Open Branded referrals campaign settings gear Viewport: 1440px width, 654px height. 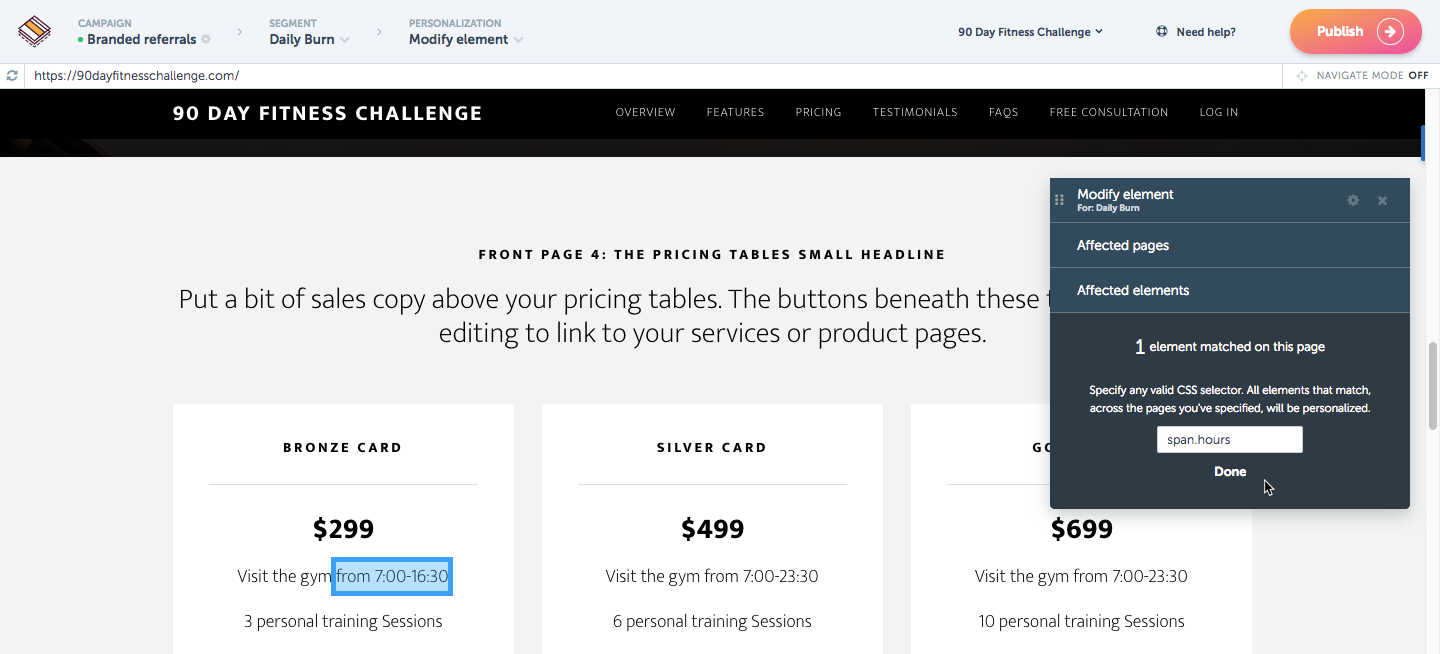pyautogui.click(x=206, y=40)
